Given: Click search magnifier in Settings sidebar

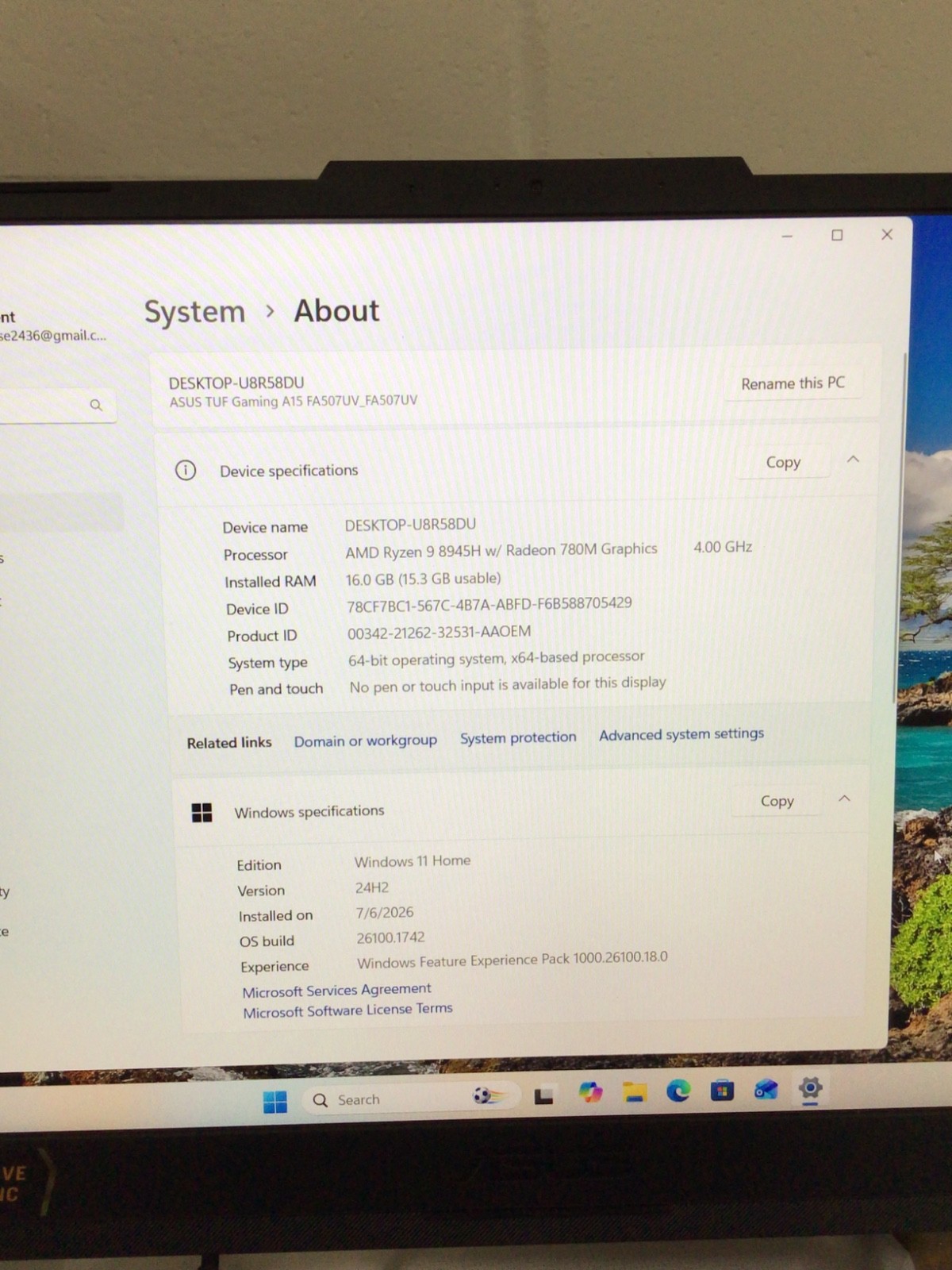Looking at the screenshot, I should (x=96, y=405).
